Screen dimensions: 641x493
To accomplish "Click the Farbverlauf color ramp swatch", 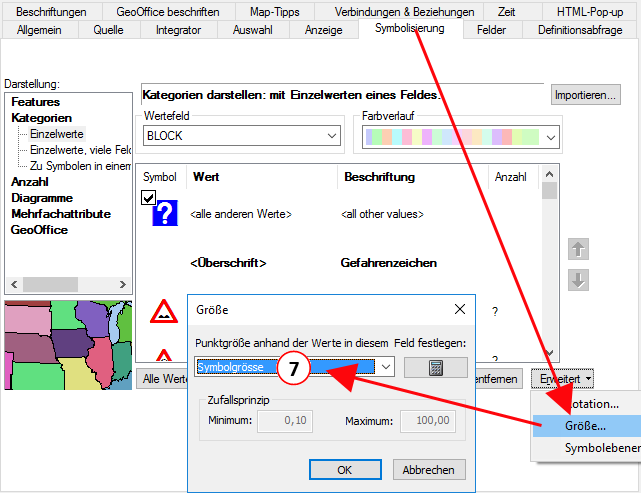I will [x=452, y=137].
